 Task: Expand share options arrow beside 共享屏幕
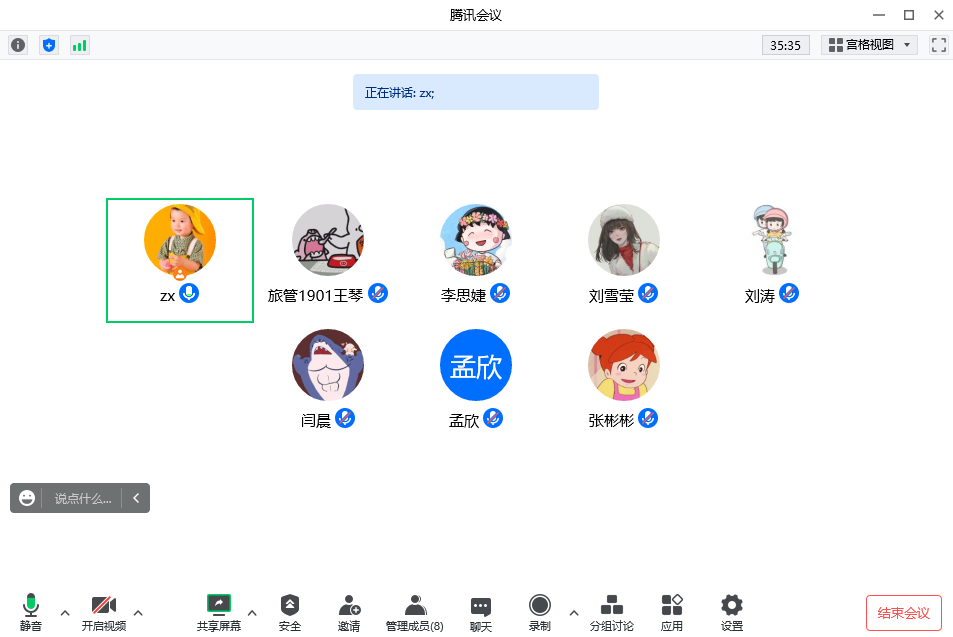point(252,613)
